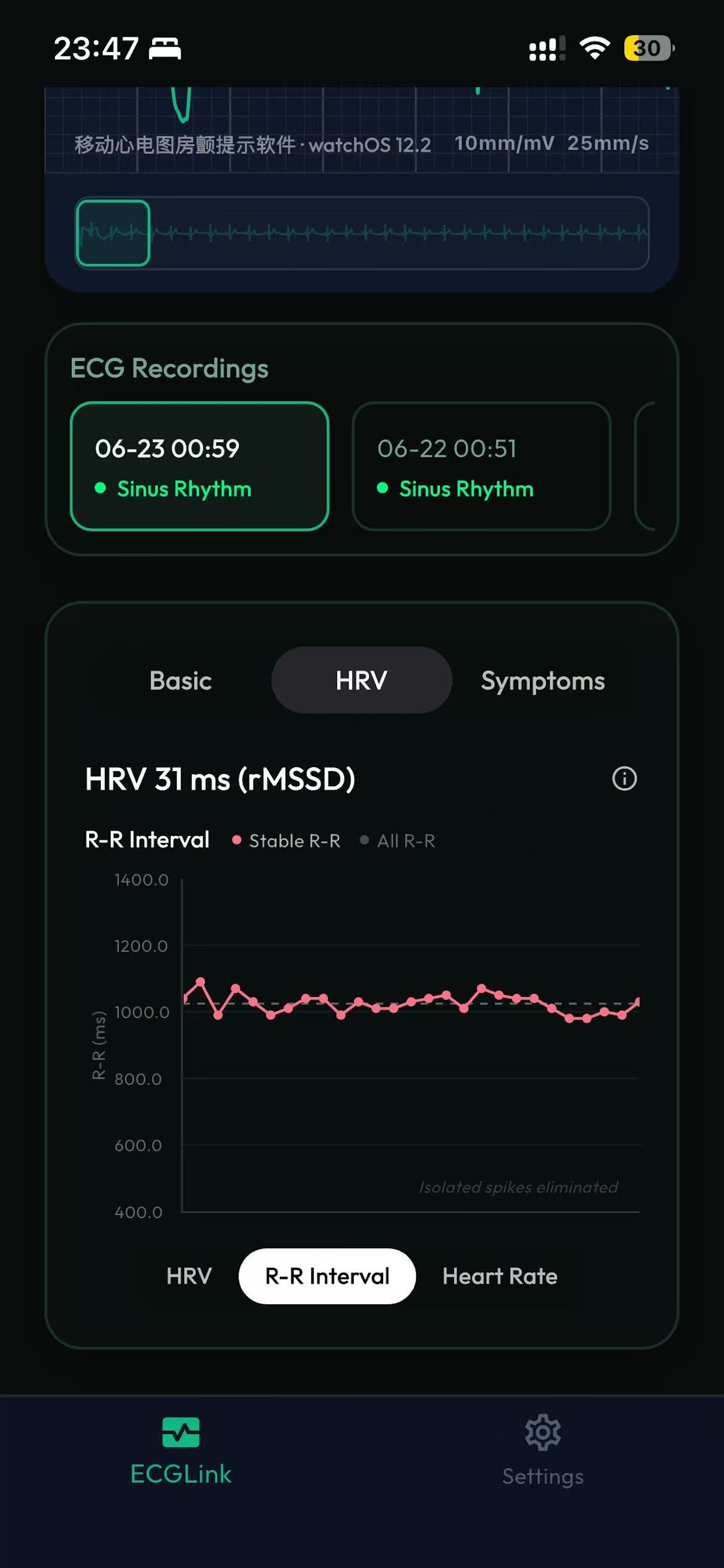Tap the 1200.0 y-axis value

141,946
